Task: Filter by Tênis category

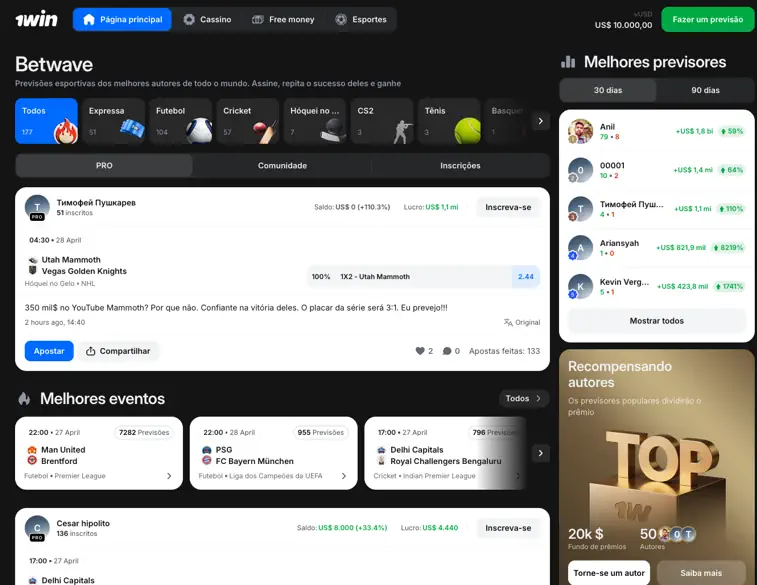Action: pos(449,121)
